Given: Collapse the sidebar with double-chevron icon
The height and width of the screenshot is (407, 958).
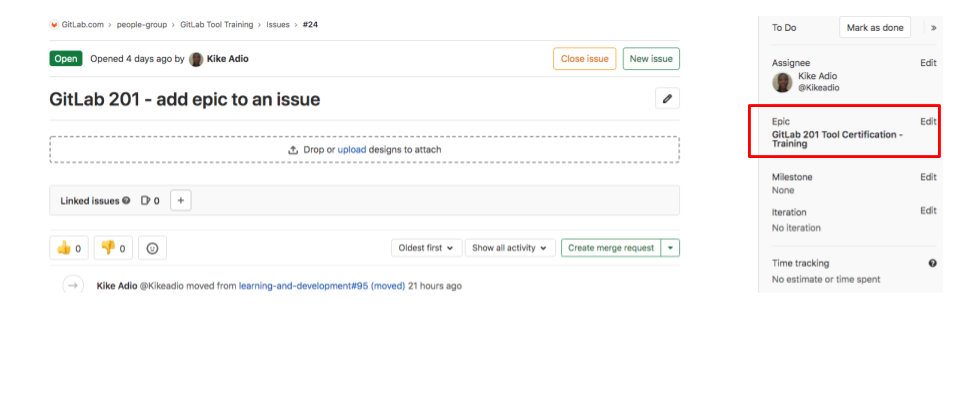Looking at the screenshot, I should click(x=933, y=28).
